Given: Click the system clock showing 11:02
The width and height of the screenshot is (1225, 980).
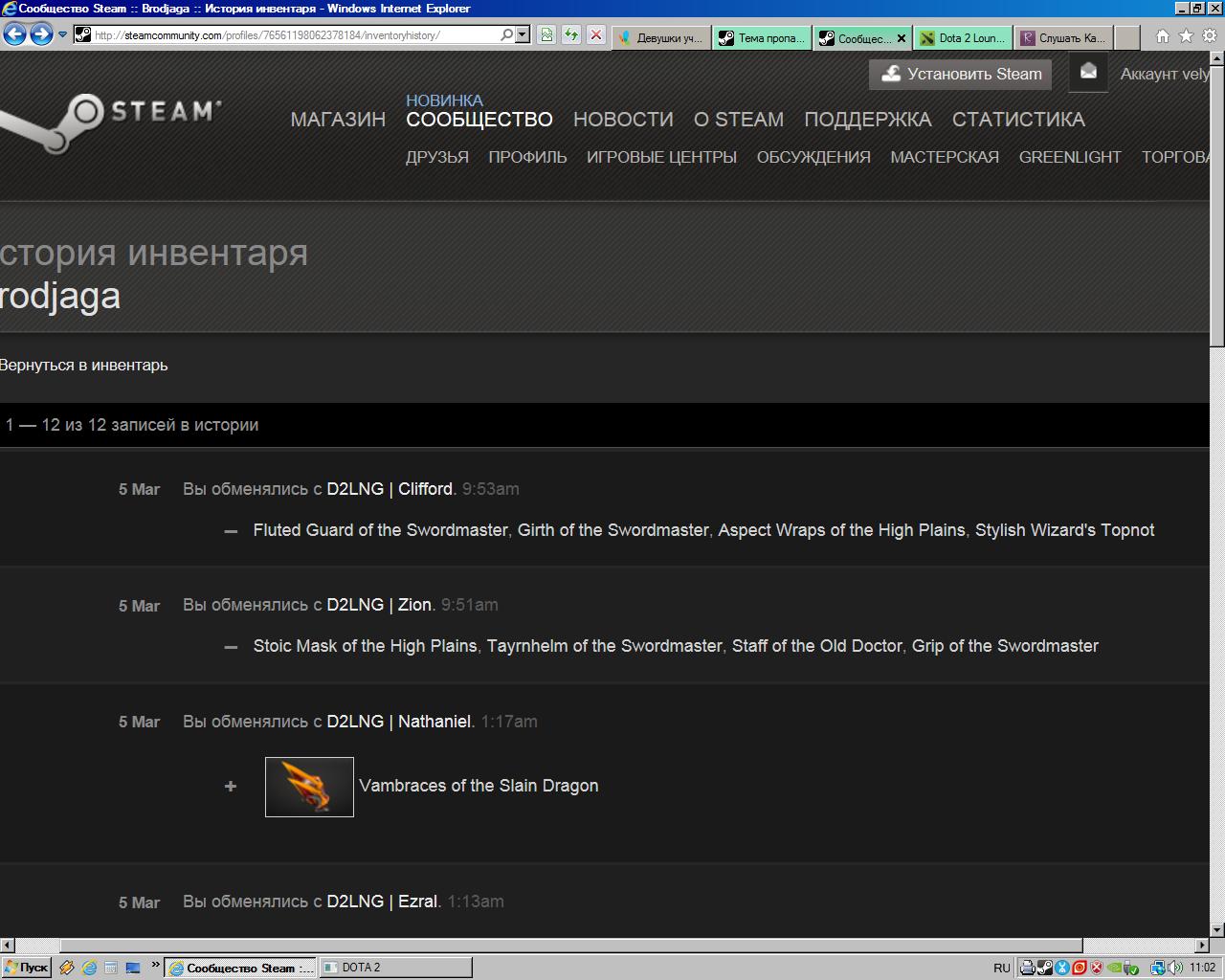Looking at the screenshot, I should coord(1202,968).
